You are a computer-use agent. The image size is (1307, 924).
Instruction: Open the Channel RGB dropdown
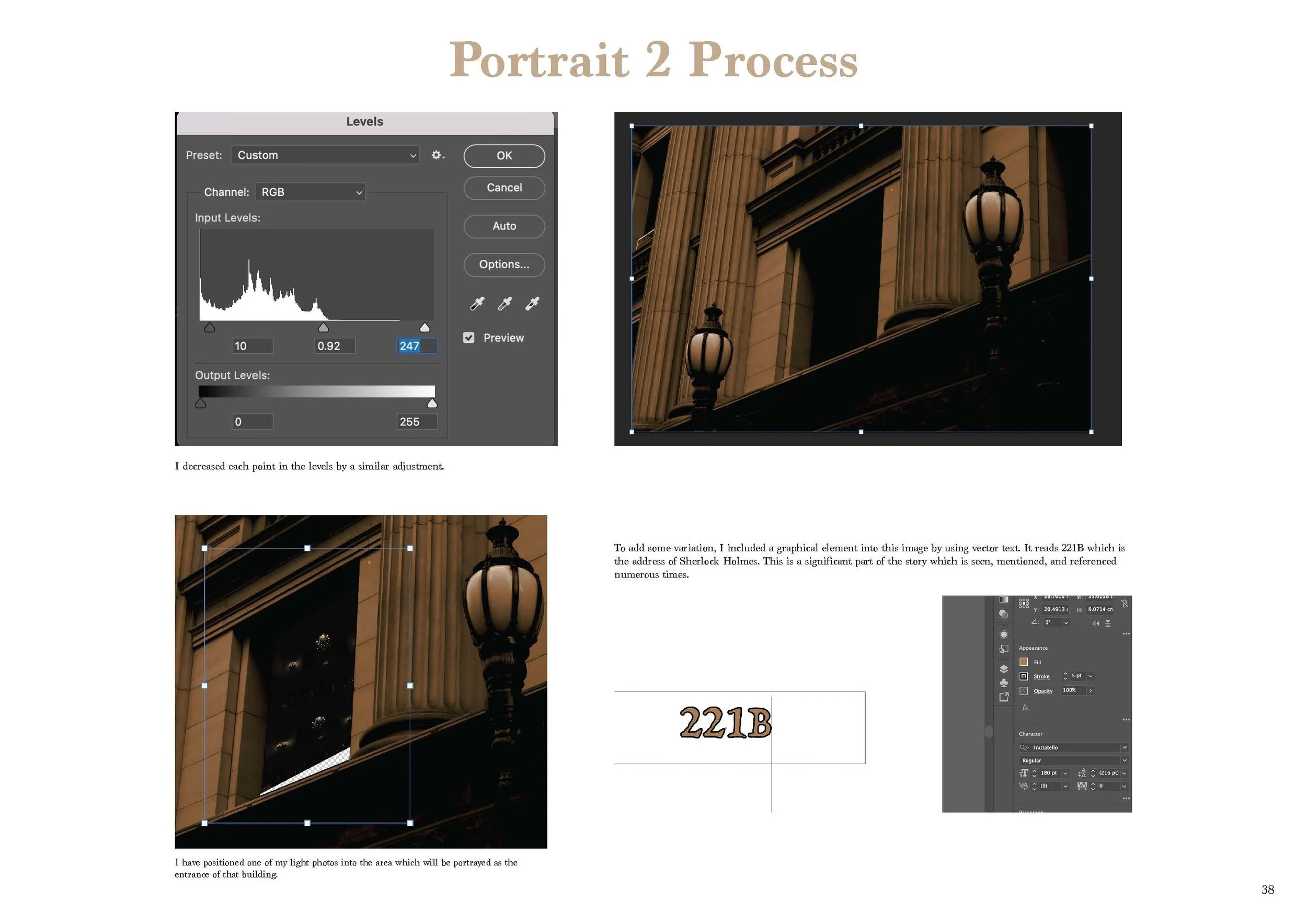(310, 192)
